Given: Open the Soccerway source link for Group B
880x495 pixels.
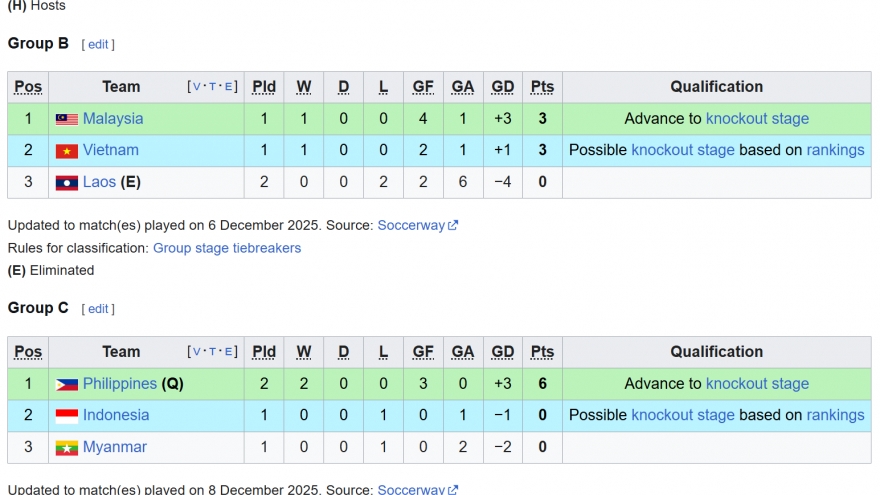Looking at the screenshot, I should 411,226.
